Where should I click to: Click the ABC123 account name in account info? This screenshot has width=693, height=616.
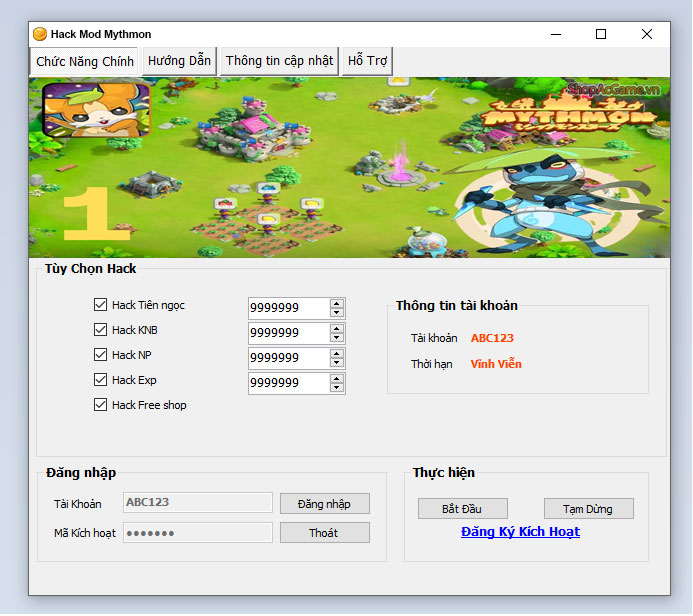pyautogui.click(x=492, y=338)
